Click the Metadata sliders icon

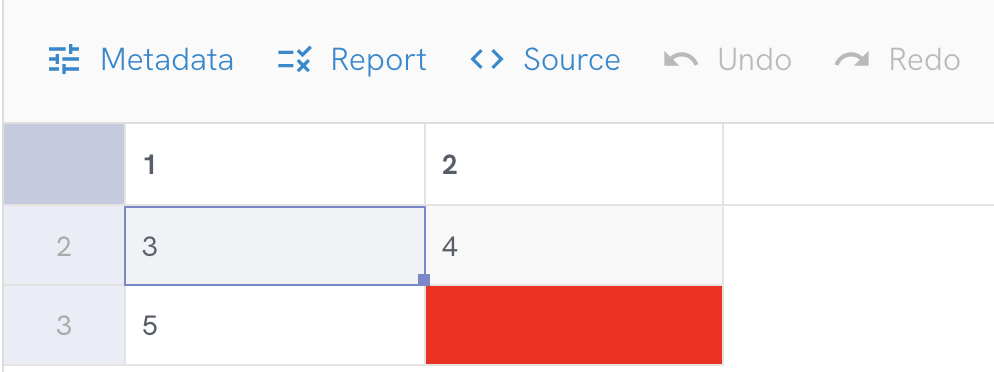64,60
